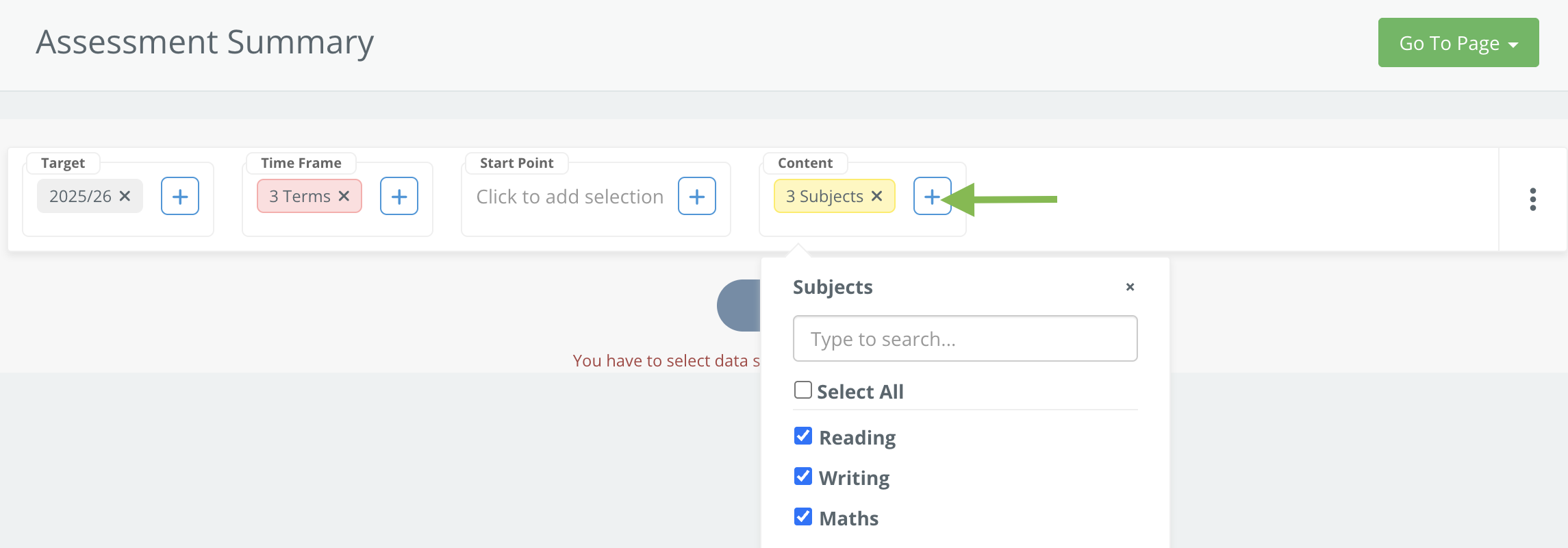
Task: Expand the Go To Page dropdown
Action: tap(1458, 42)
